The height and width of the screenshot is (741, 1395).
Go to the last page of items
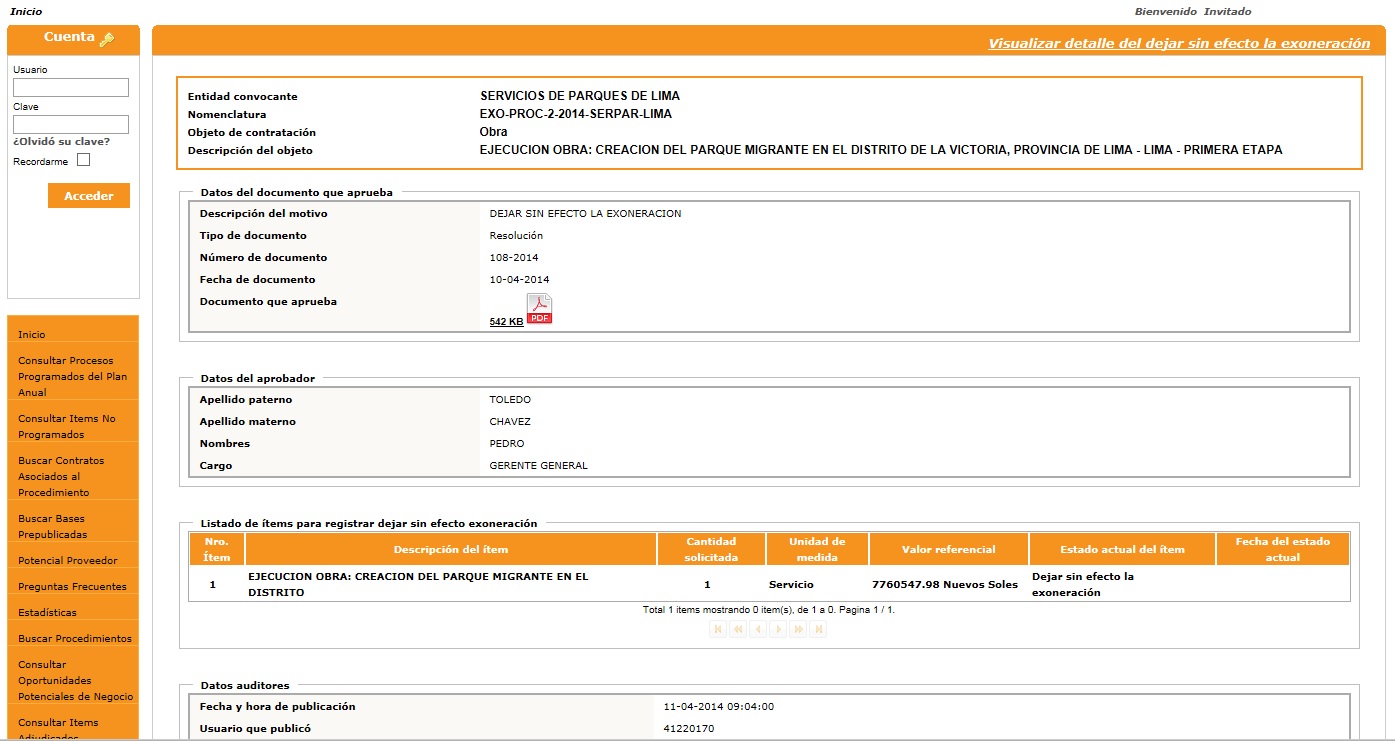point(818,629)
